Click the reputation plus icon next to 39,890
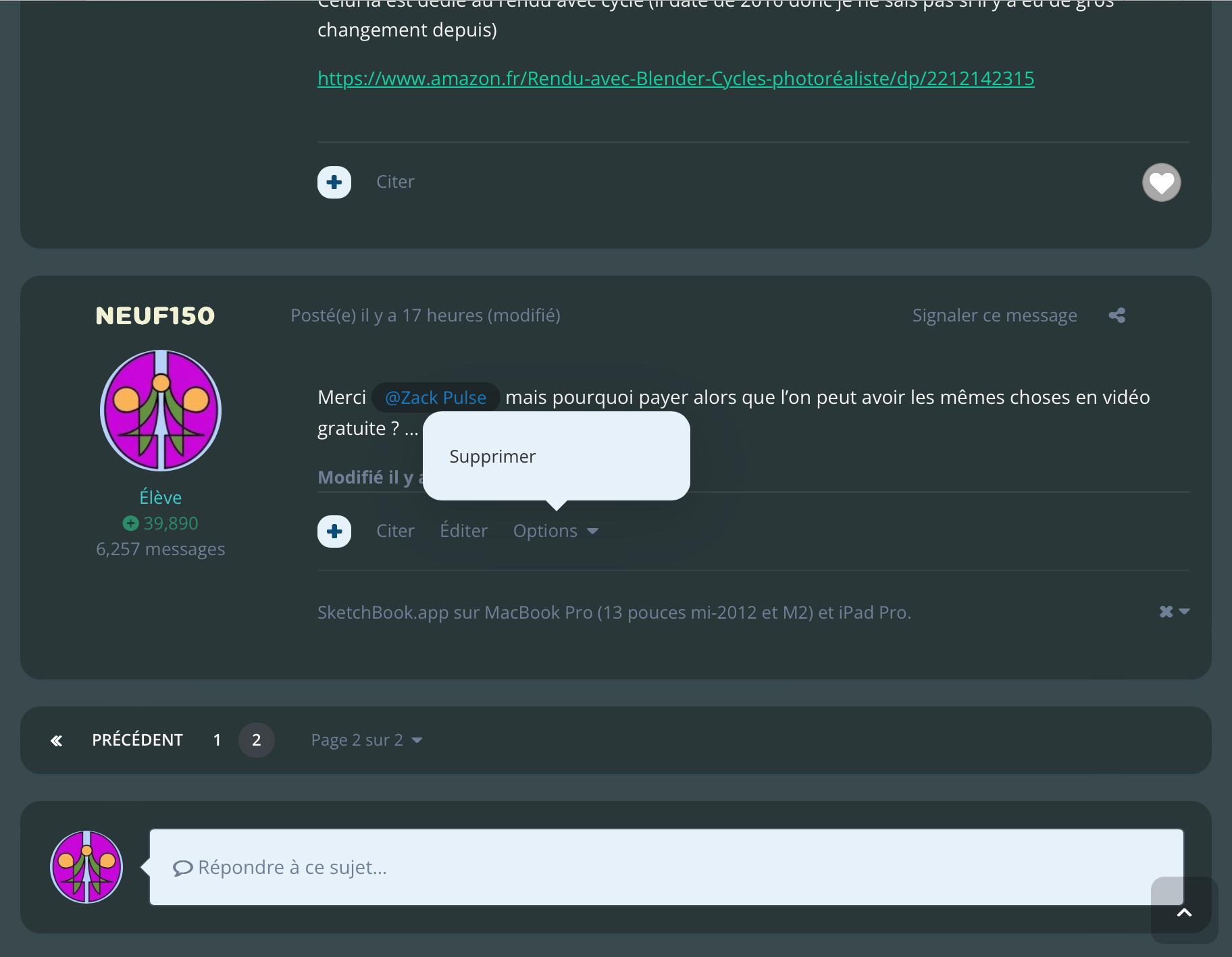This screenshot has height=957, width=1232. 130,523
